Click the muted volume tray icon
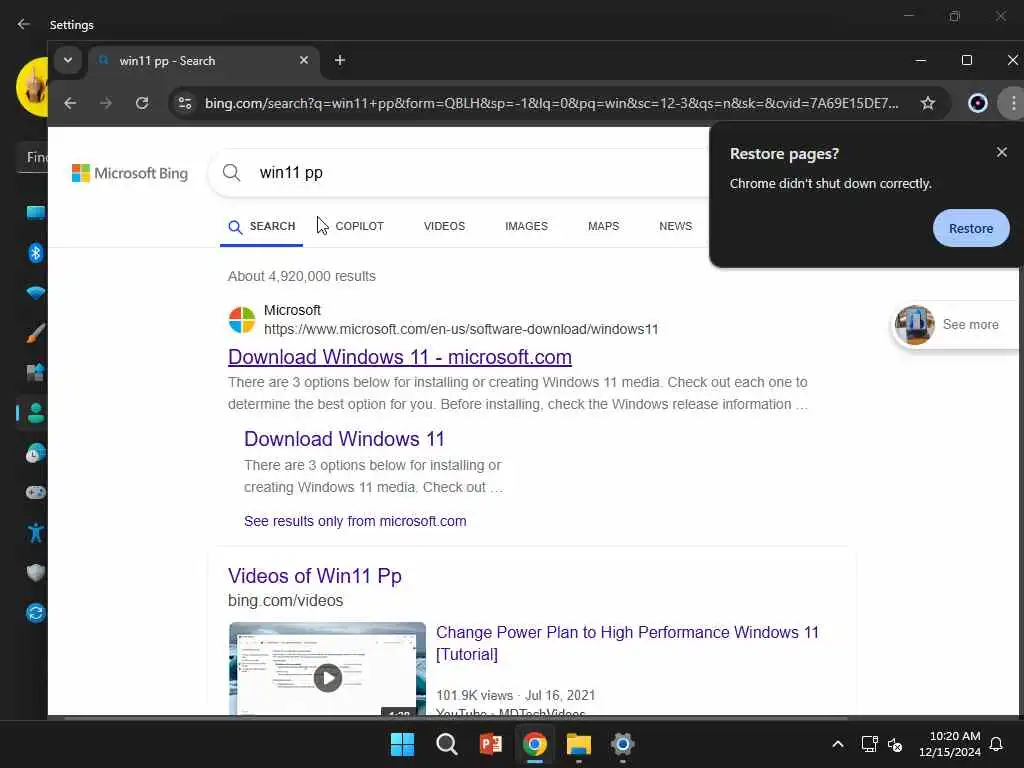The image size is (1024, 768). tap(895, 744)
